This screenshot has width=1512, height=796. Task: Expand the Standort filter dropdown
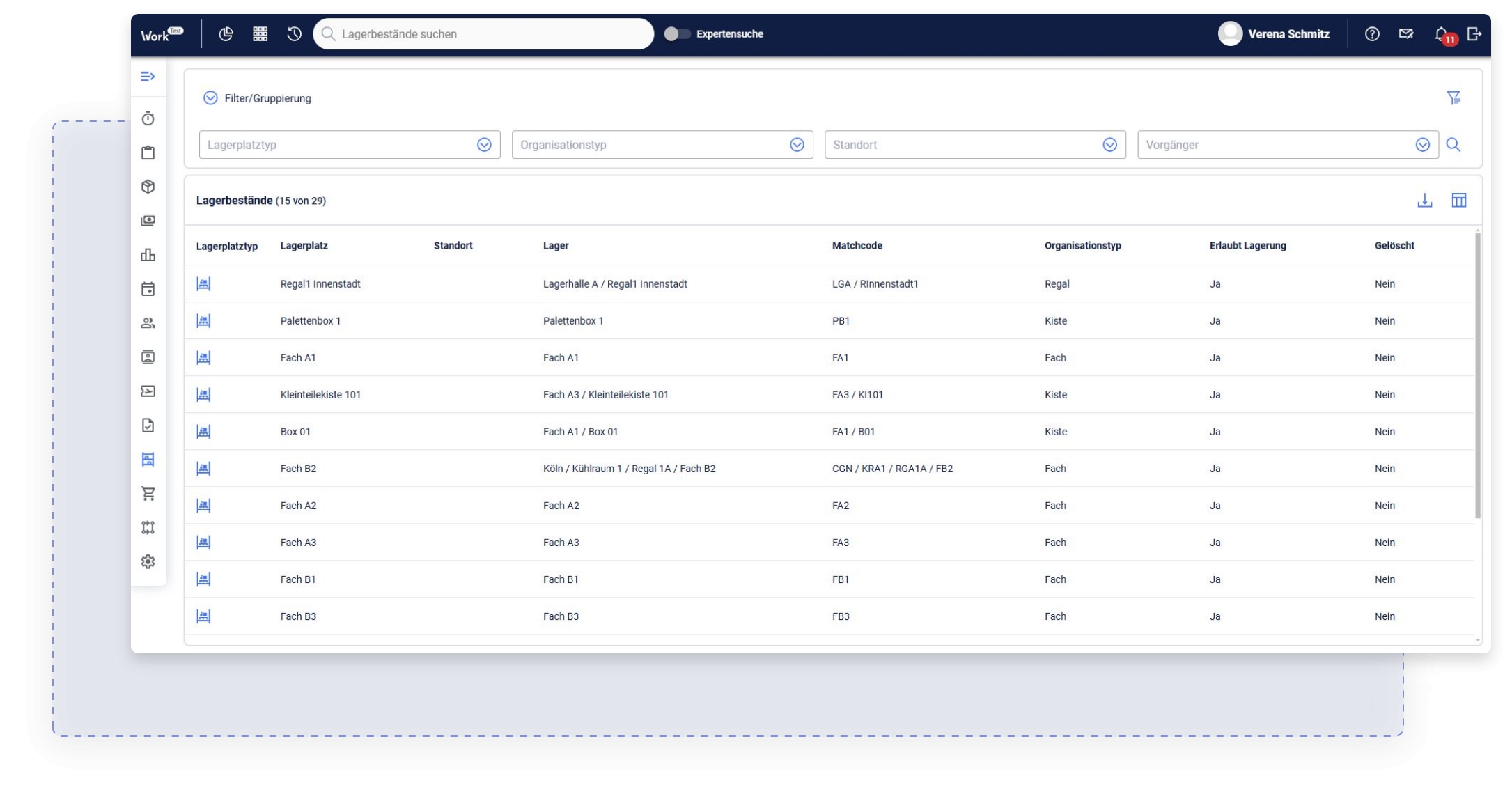(1109, 145)
